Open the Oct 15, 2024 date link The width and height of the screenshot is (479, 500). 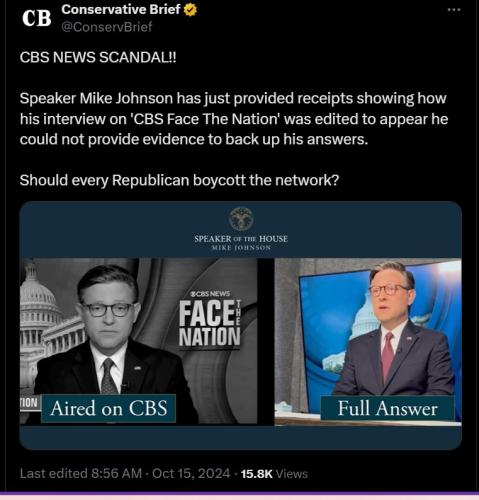pyautogui.click(x=191, y=473)
